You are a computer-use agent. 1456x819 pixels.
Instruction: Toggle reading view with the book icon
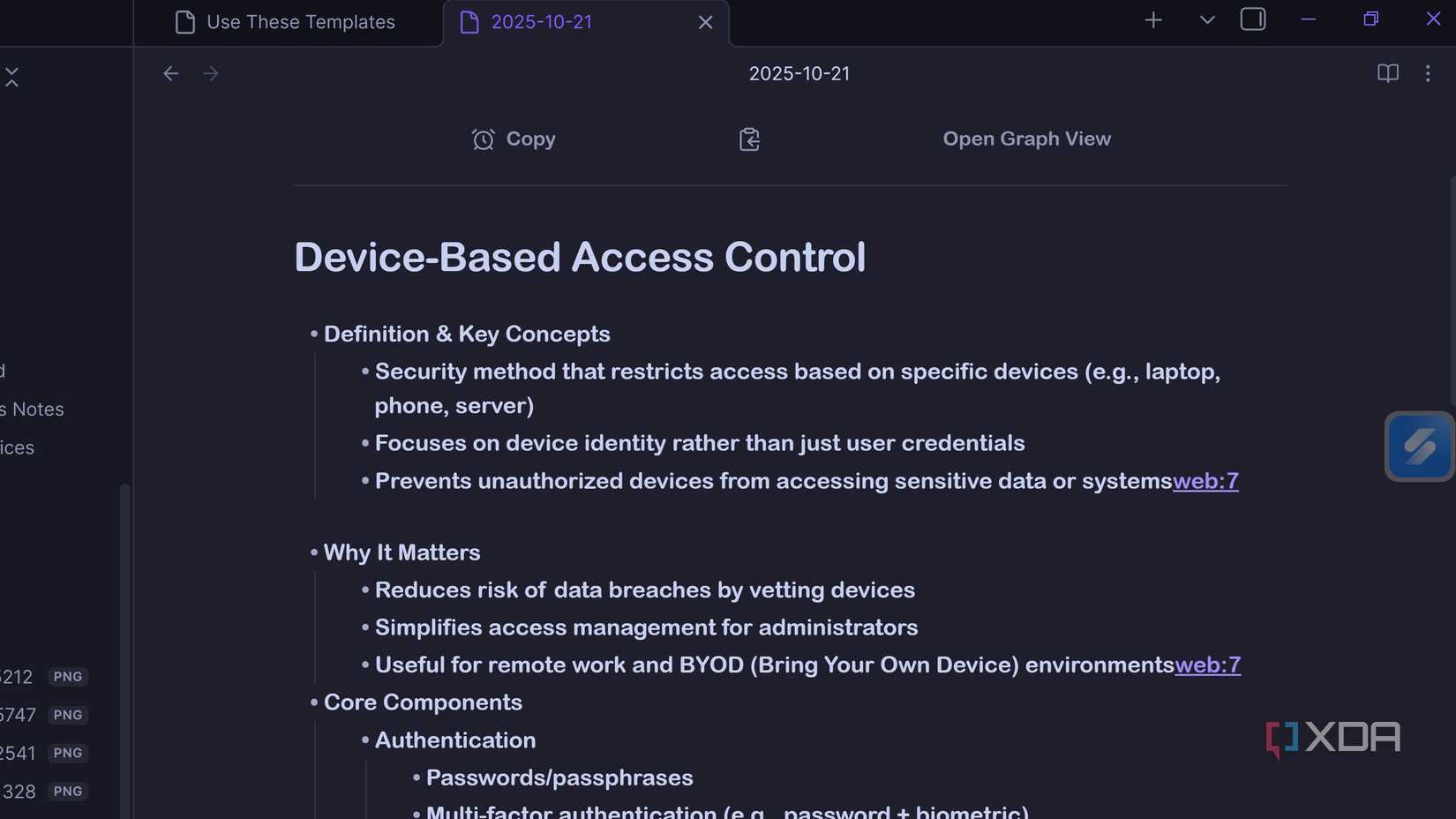pos(1388,73)
